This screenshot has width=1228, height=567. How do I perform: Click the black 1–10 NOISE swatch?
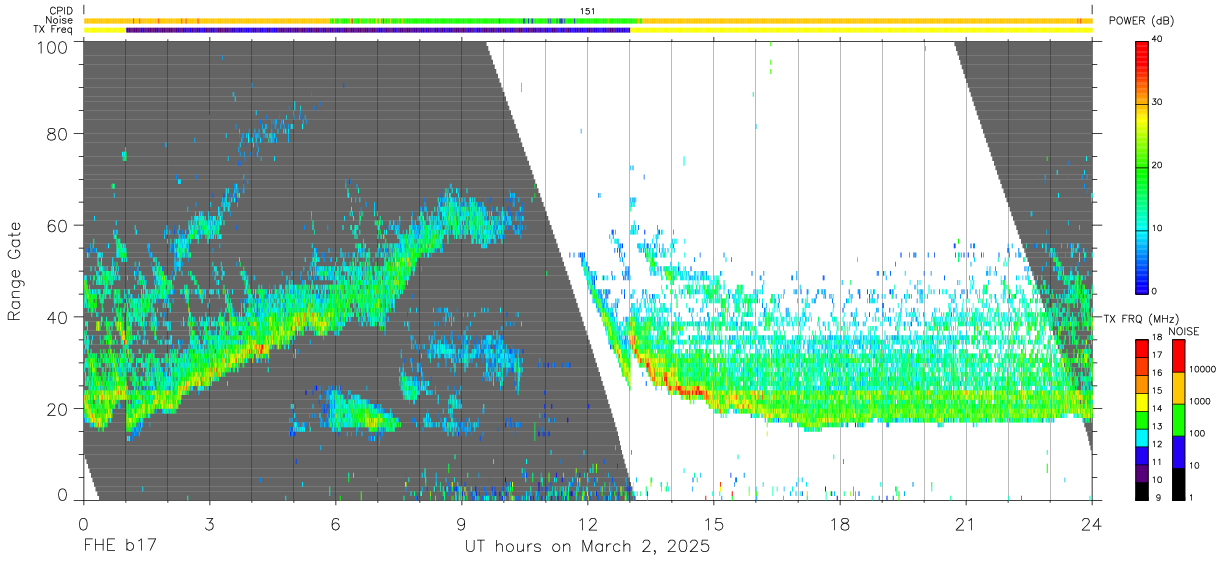tap(1178, 483)
